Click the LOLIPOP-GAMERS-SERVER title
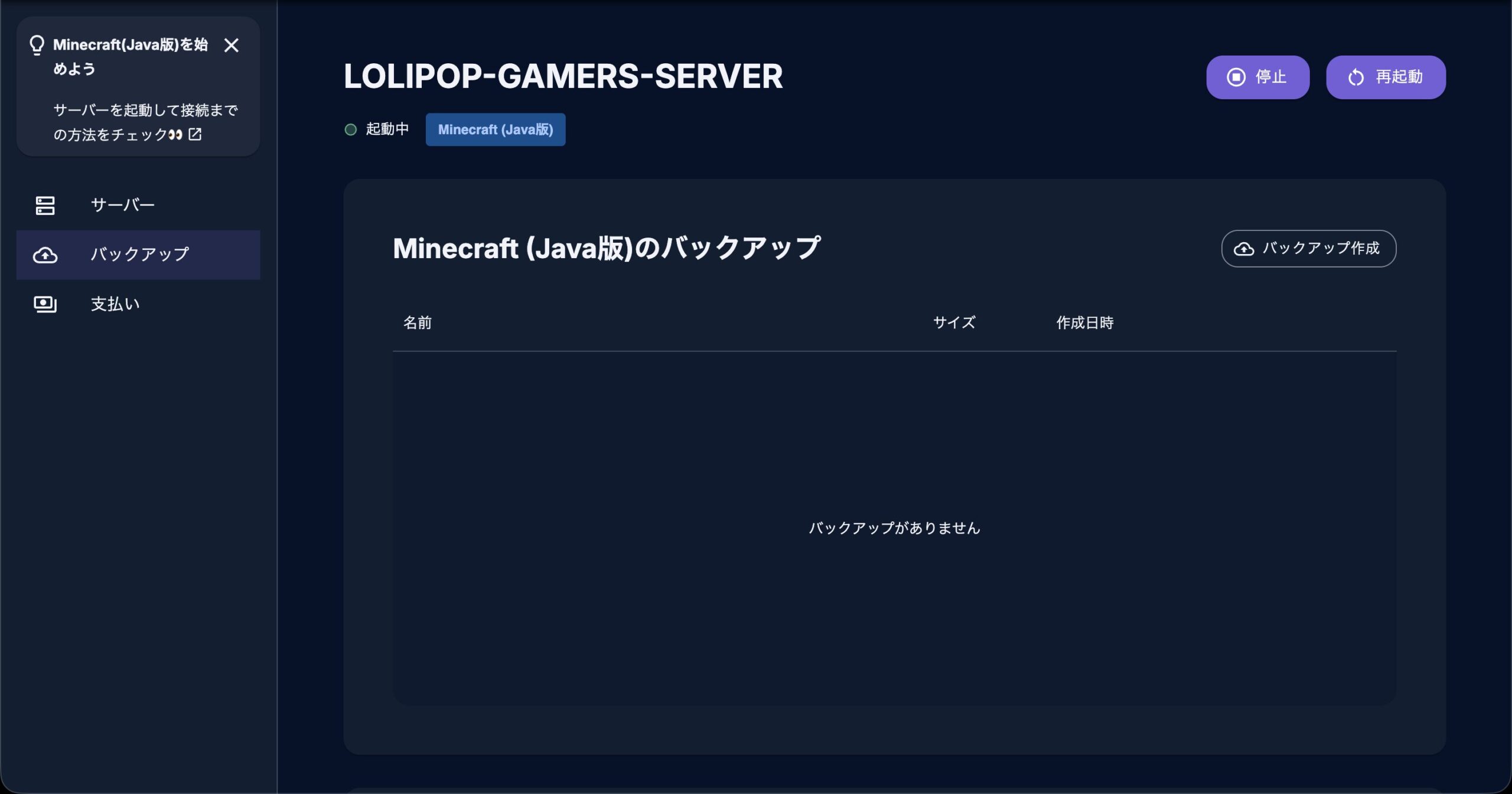Viewport: 1512px width, 794px height. click(563, 76)
